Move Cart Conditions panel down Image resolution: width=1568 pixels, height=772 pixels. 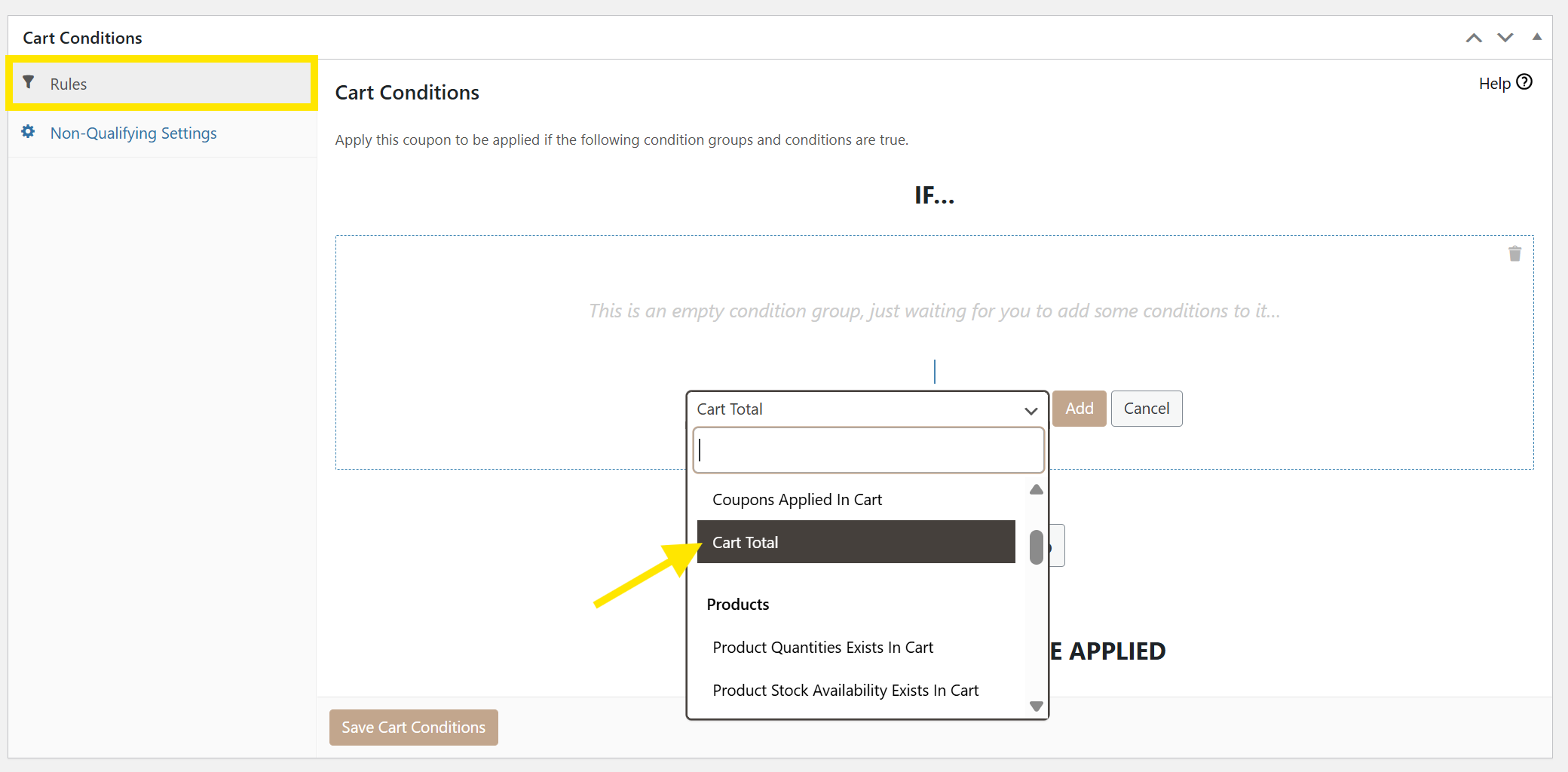[x=1505, y=38]
